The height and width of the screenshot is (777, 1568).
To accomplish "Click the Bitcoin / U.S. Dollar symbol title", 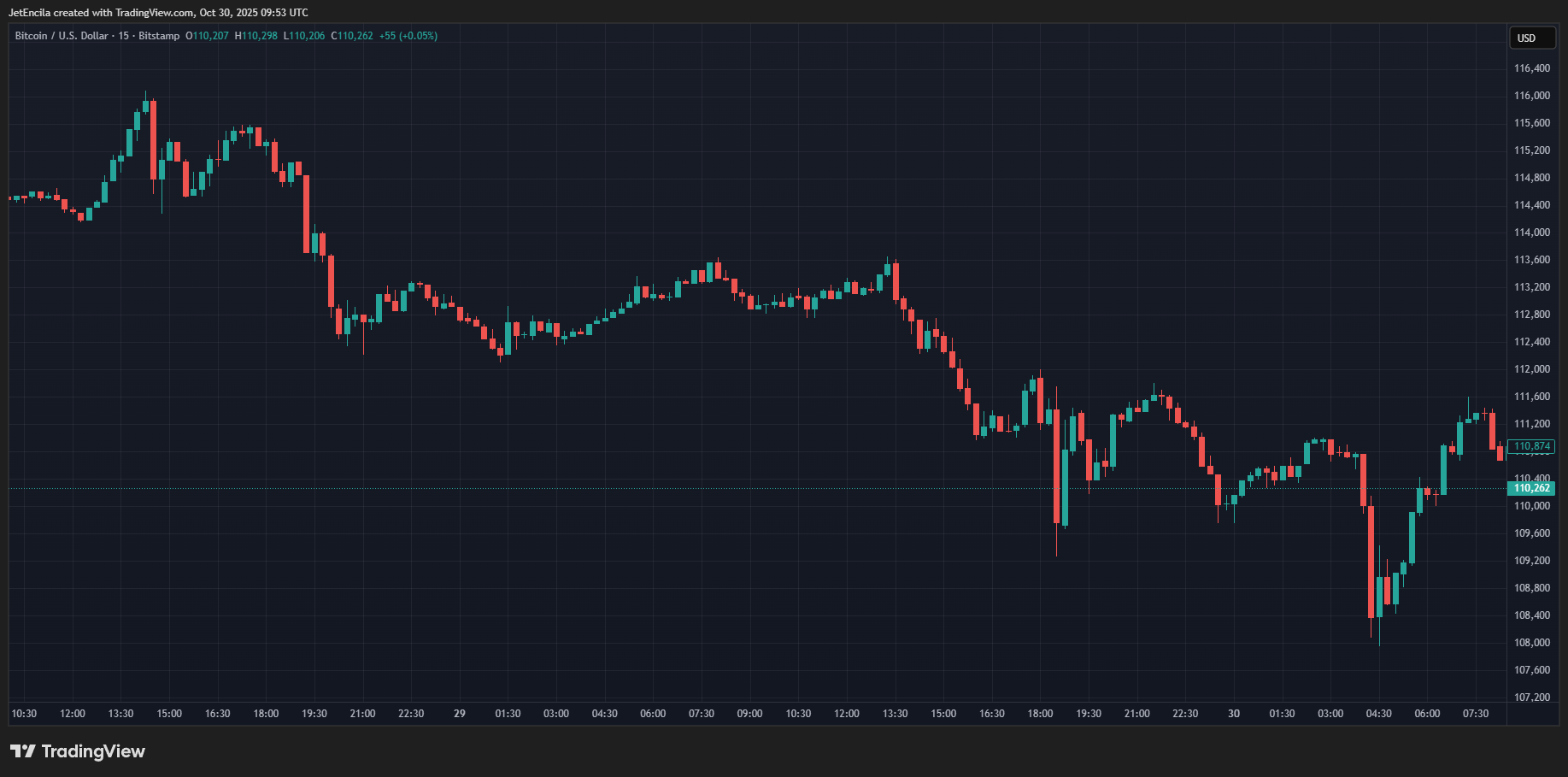I will pyautogui.click(x=62, y=36).
